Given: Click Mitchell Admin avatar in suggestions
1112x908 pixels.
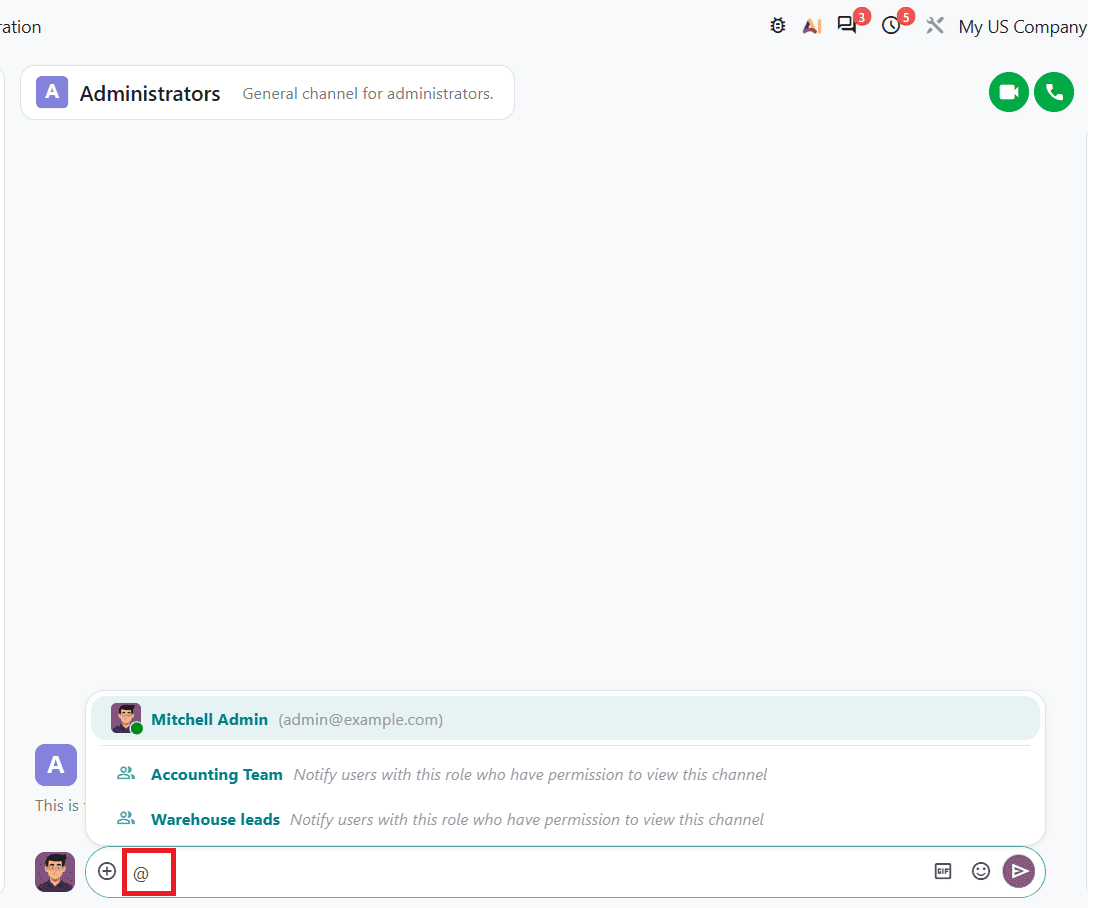Looking at the screenshot, I should (126, 719).
